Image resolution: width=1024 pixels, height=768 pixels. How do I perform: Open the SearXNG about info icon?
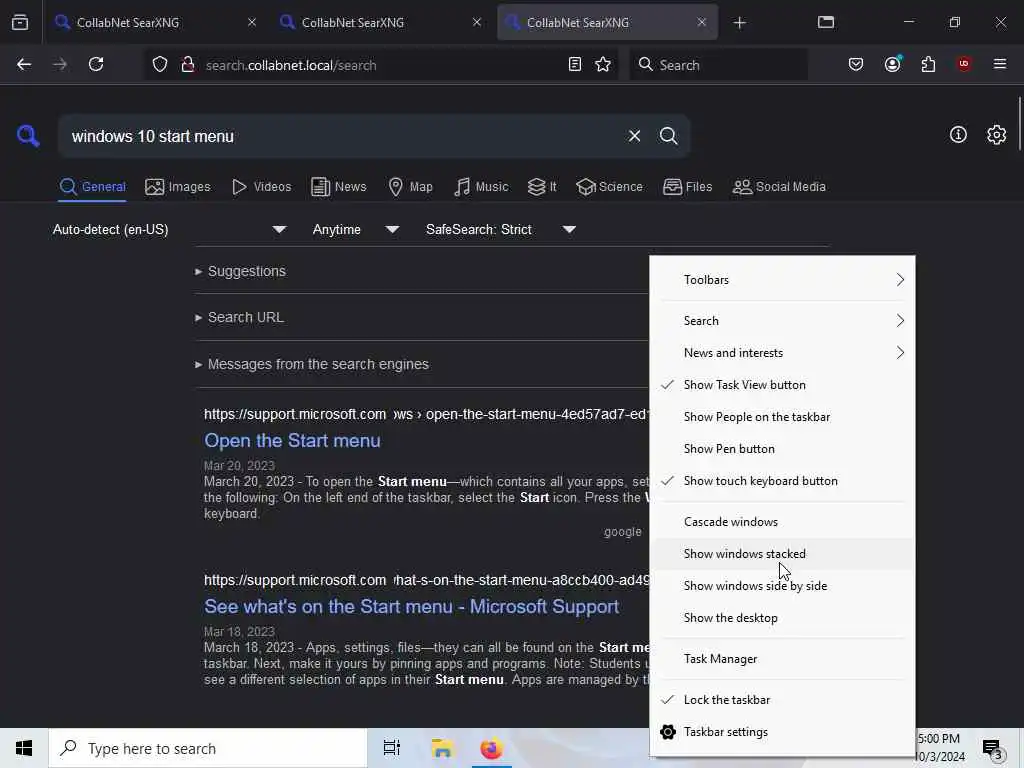pyautogui.click(x=958, y=135)
